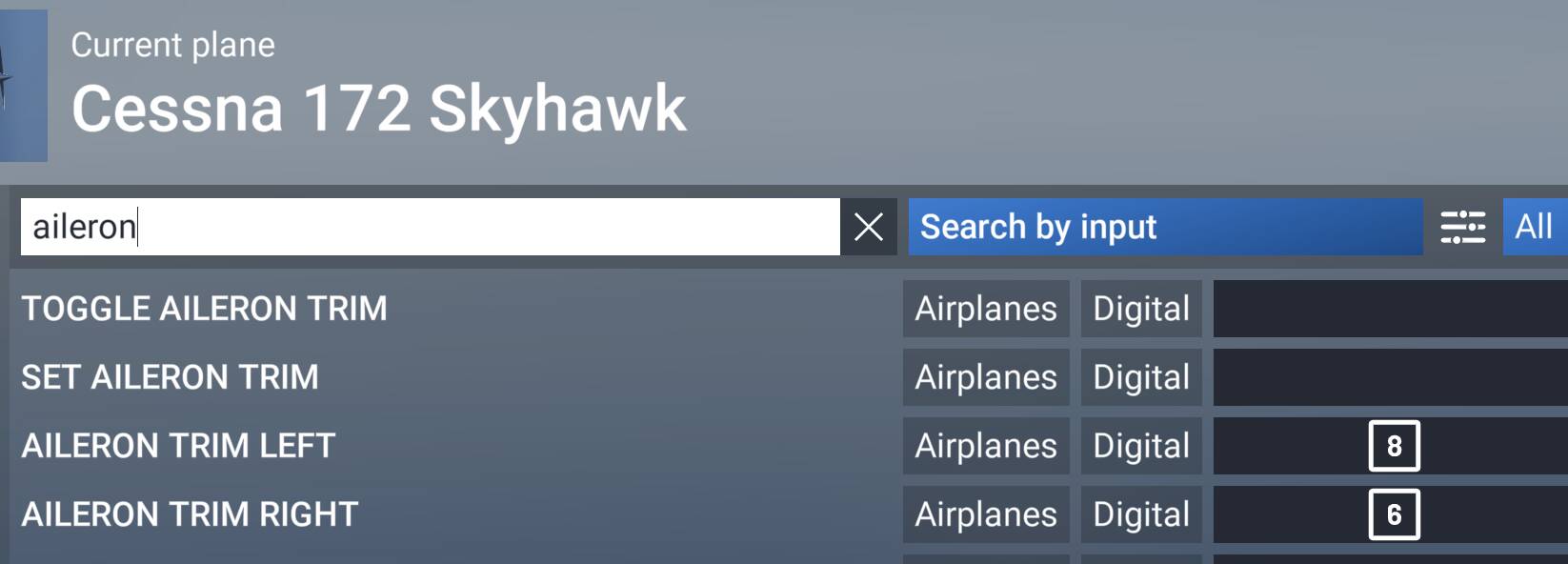Viewport: 1568px width, 564px height.
Task: Open the filter sliders icon
Action: (1462, 227)
